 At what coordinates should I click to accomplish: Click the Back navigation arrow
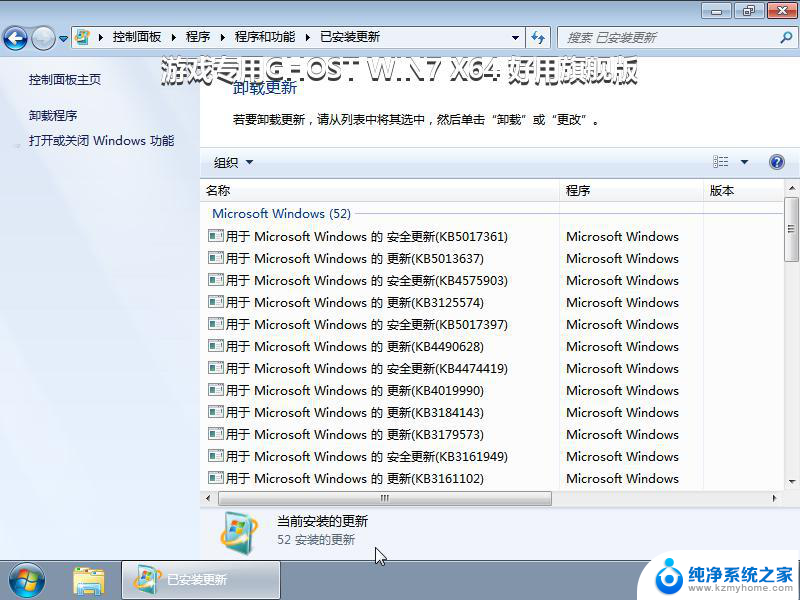15,38
